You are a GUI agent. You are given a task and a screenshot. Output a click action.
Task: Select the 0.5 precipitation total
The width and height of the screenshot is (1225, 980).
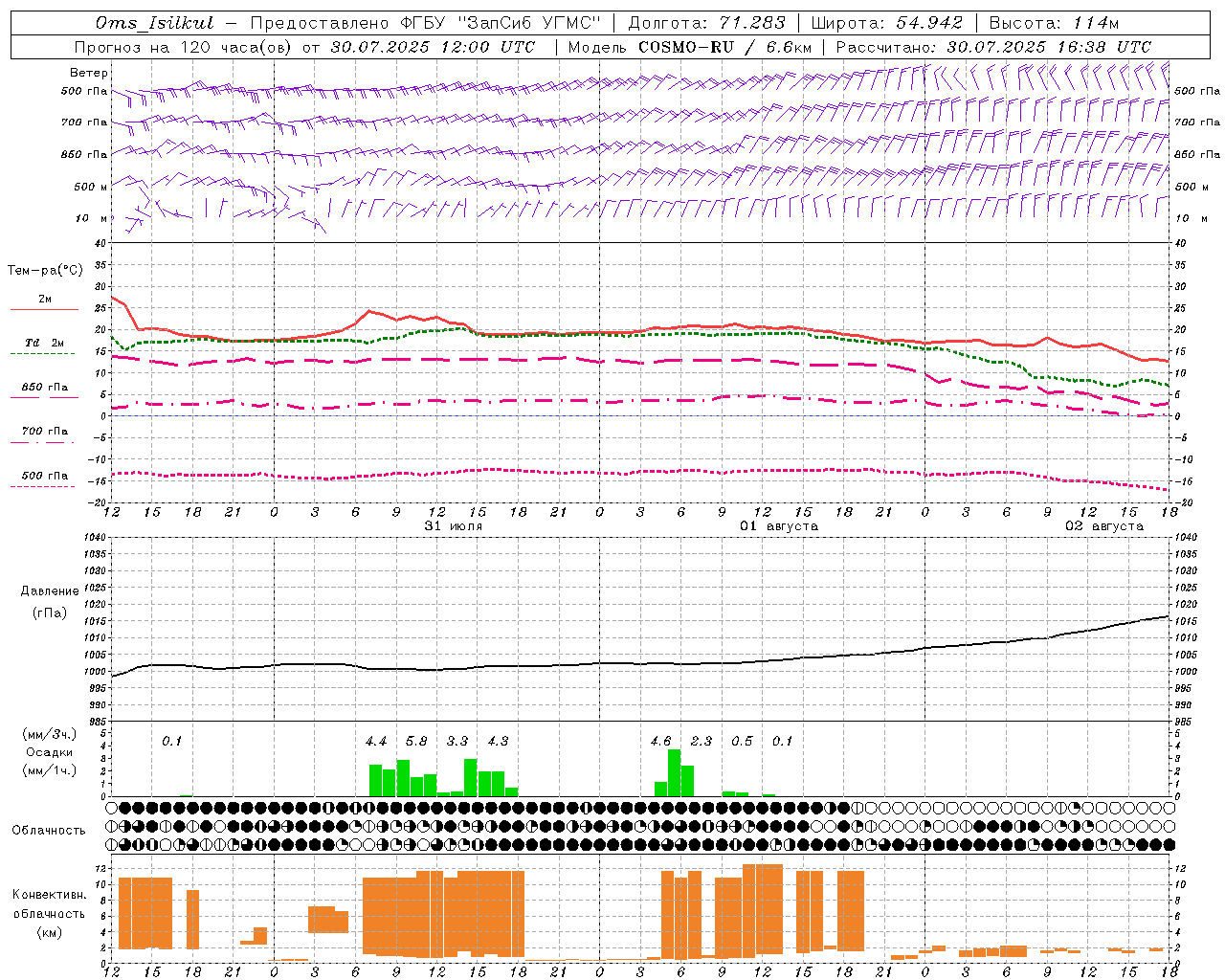point(742,741)
